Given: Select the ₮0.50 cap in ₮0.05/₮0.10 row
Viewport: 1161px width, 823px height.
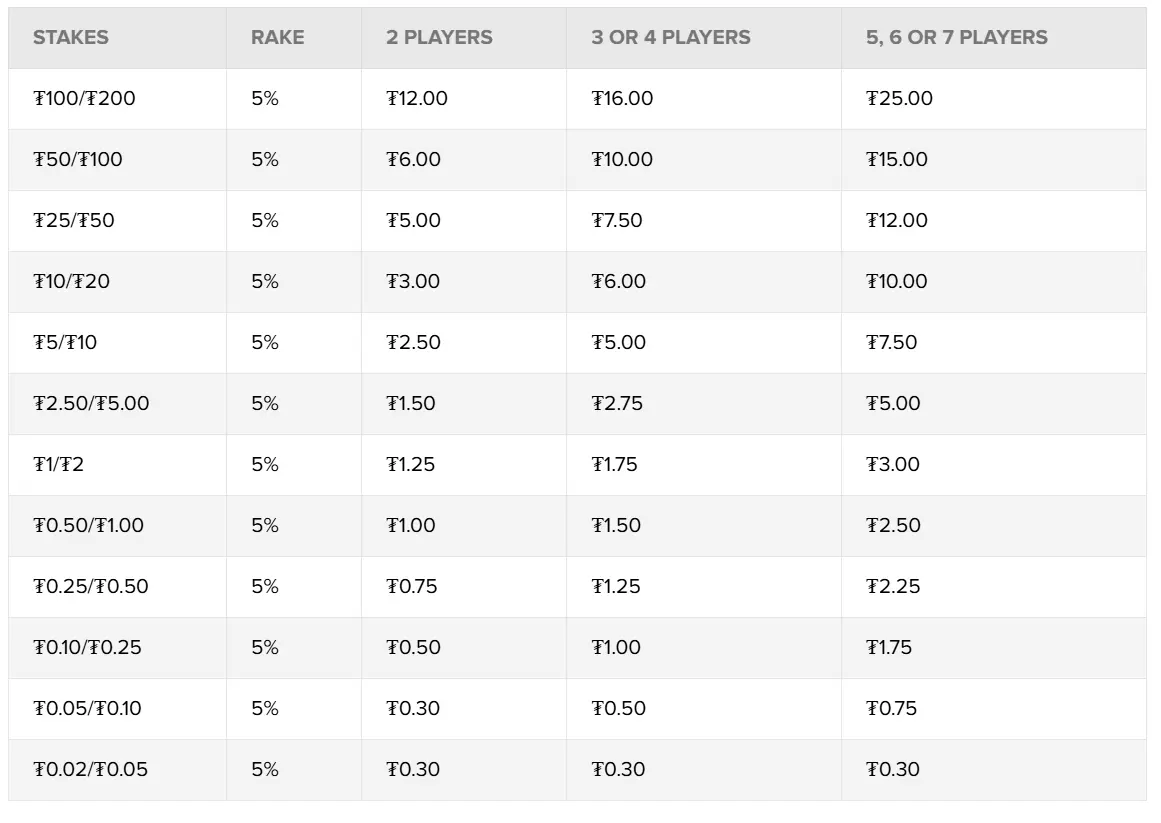Looking at the screenshot, I should [x=618, y=709].
